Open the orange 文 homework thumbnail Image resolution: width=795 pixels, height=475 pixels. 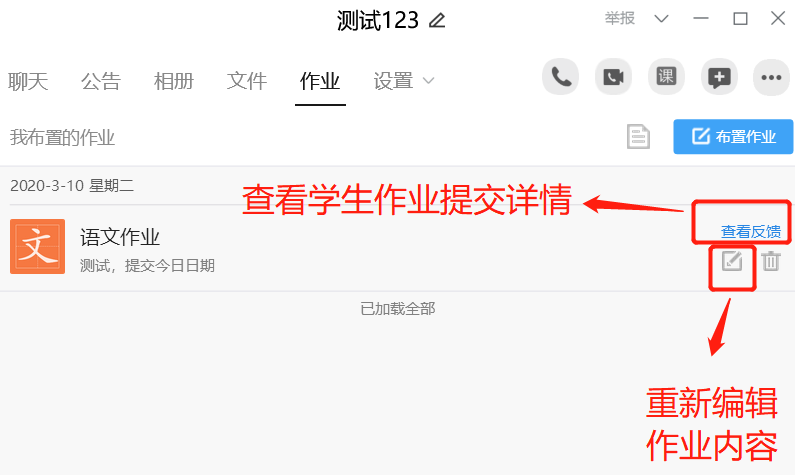pos(38,246)
